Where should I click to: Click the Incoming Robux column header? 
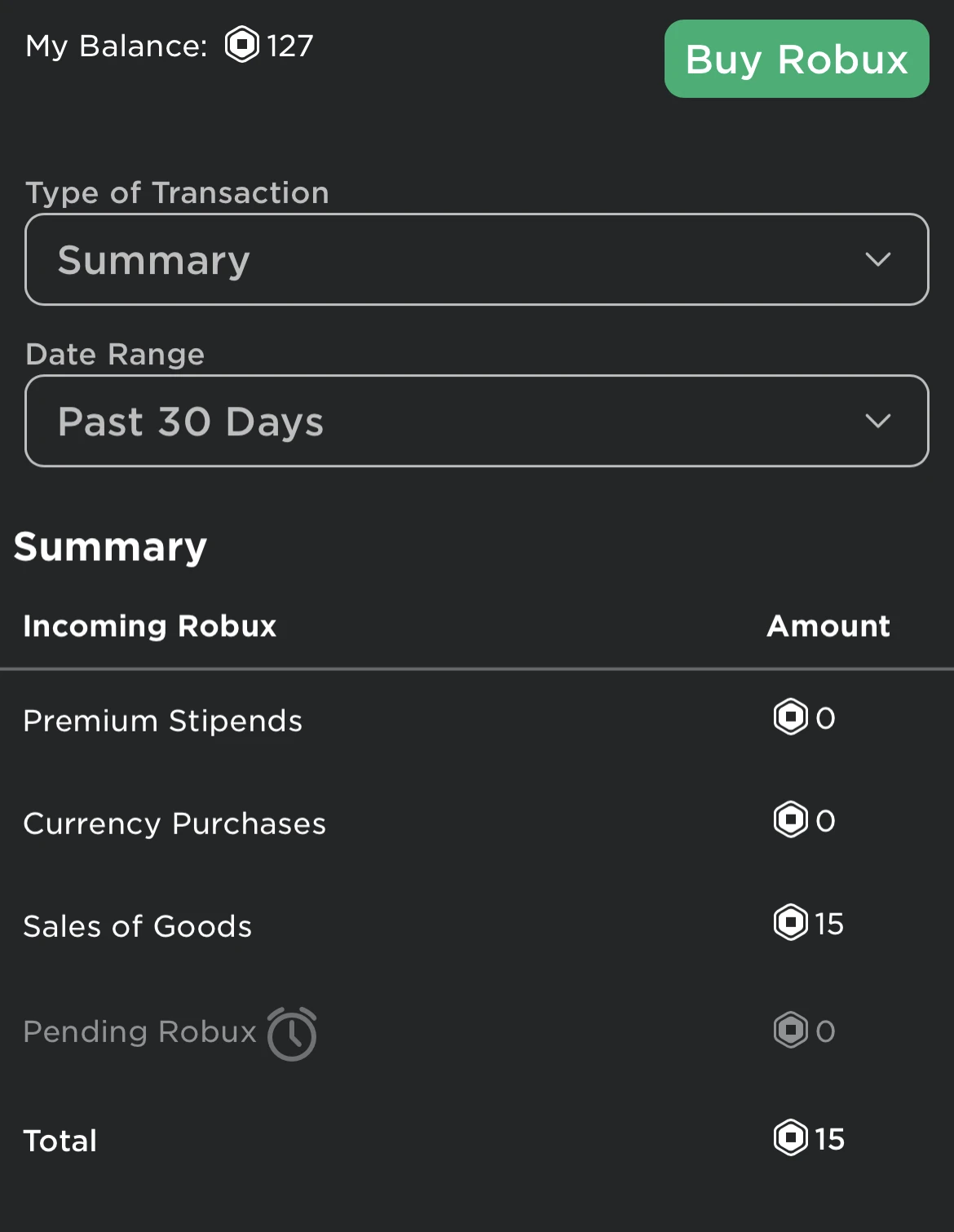[150, 626]
